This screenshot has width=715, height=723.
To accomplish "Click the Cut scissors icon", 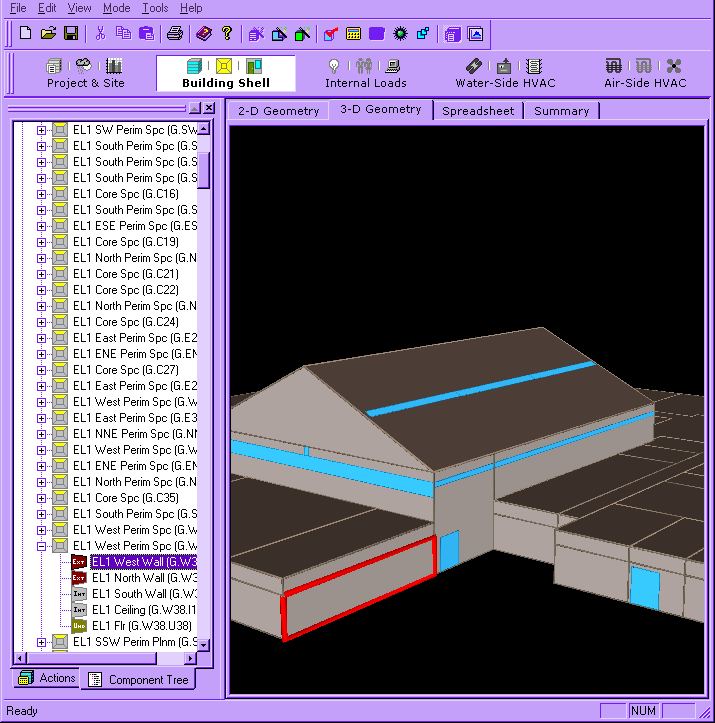I will point(100,33).
